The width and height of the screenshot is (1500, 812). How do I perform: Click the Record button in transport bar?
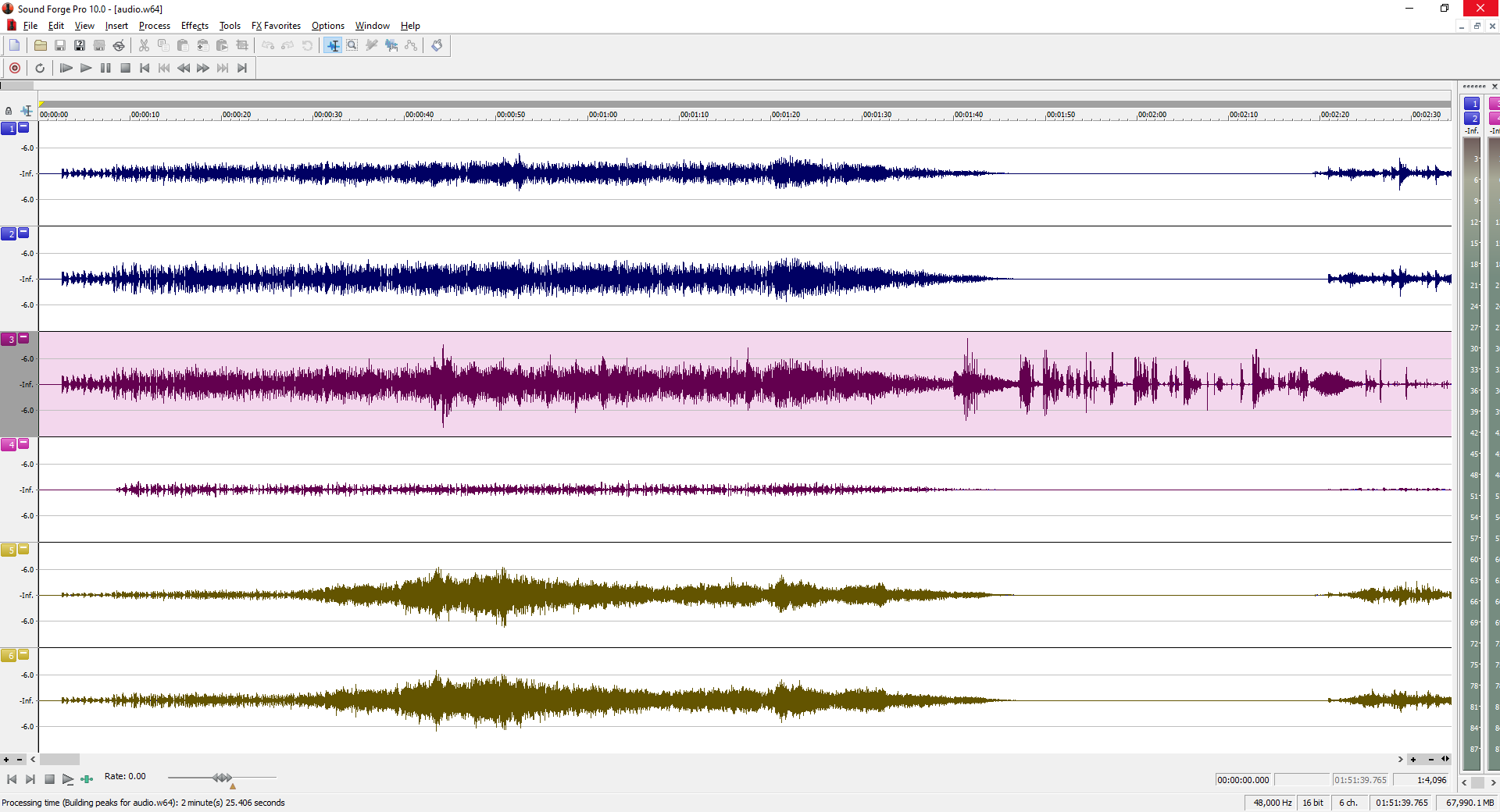coord(15,68)
